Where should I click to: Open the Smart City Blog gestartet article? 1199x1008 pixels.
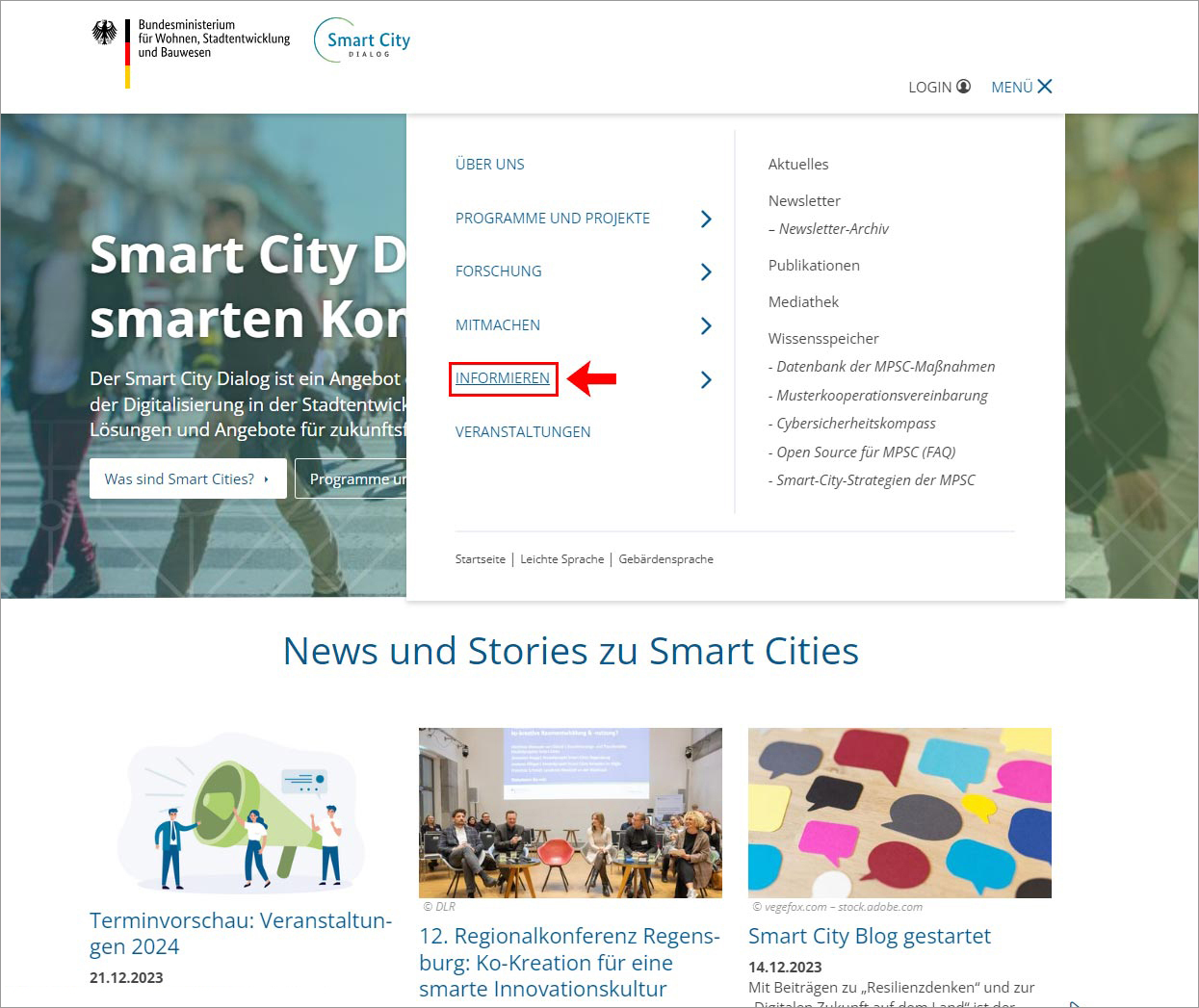869,936
